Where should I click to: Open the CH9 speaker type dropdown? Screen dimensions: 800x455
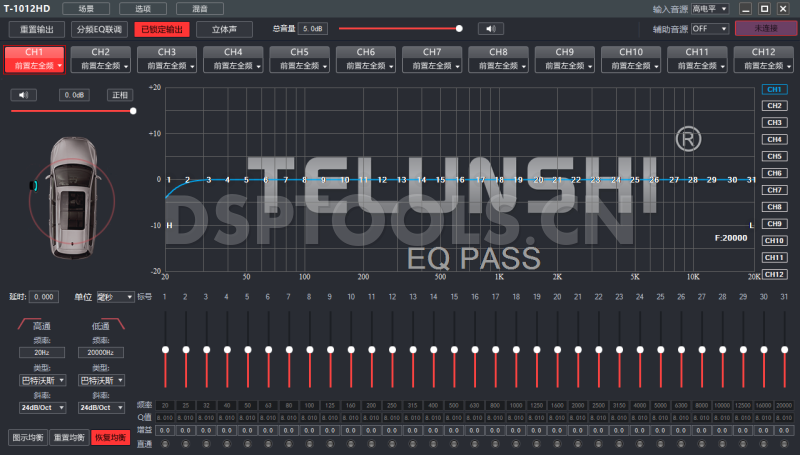[564, 66]
